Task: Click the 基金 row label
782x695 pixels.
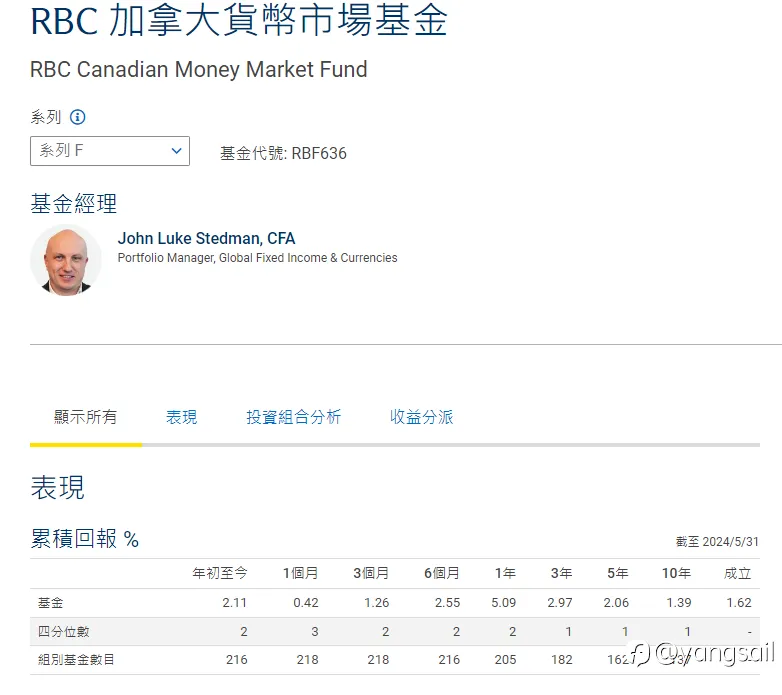Action: pyautogui.click(x=51, y=603)
